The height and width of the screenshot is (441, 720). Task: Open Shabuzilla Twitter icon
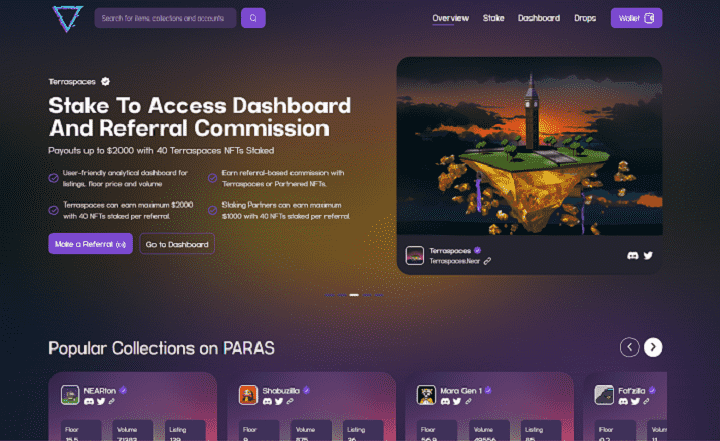click(x=279, y=401)
